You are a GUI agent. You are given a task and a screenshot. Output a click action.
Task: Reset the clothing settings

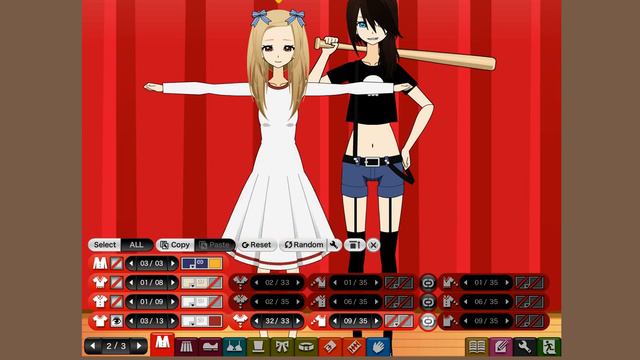[x=256, y=245]
